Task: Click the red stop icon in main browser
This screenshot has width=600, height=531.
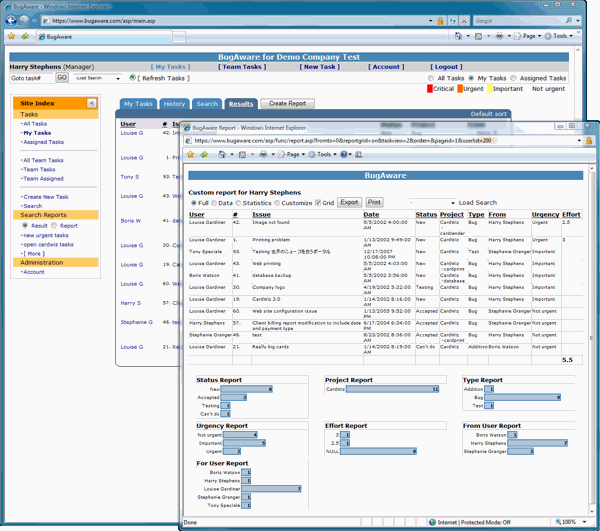Action: click(x=464, y=21)
